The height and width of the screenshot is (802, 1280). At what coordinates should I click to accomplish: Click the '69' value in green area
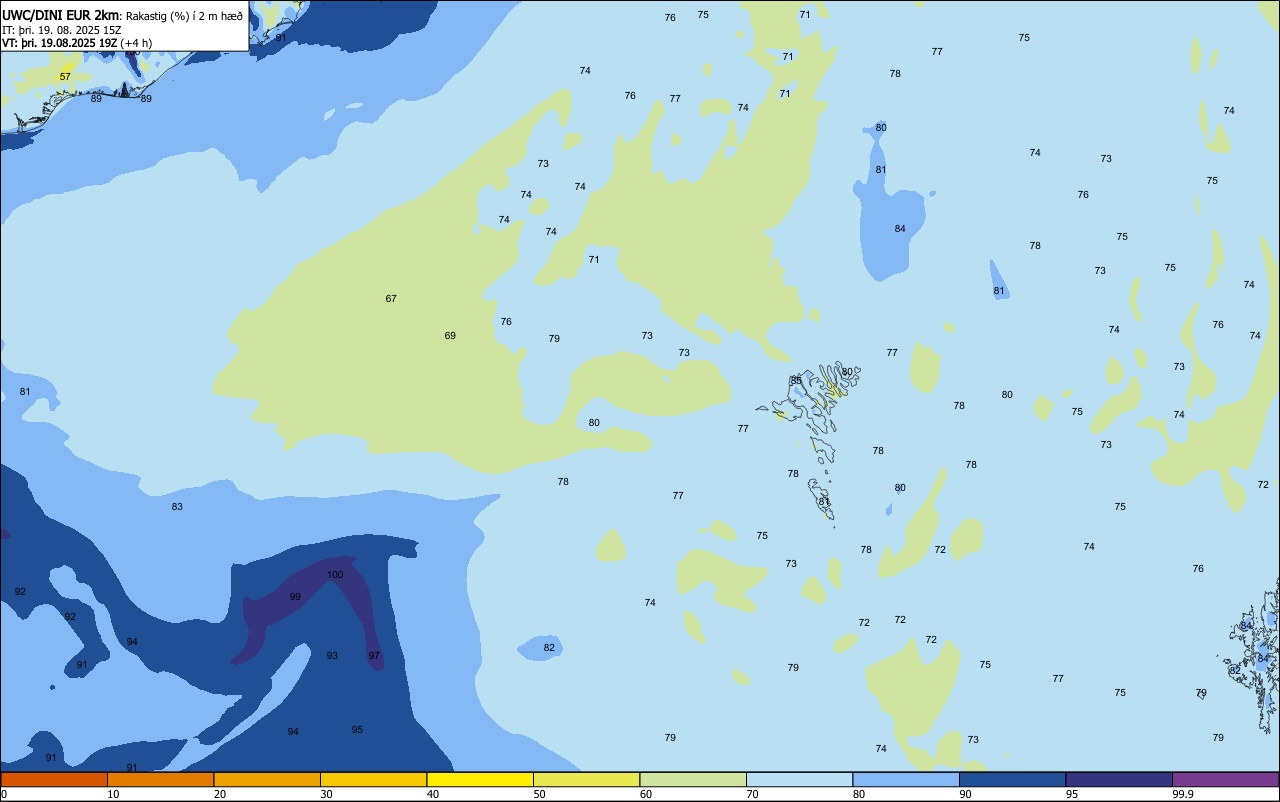pyautogui.click(x=450, y=335)
